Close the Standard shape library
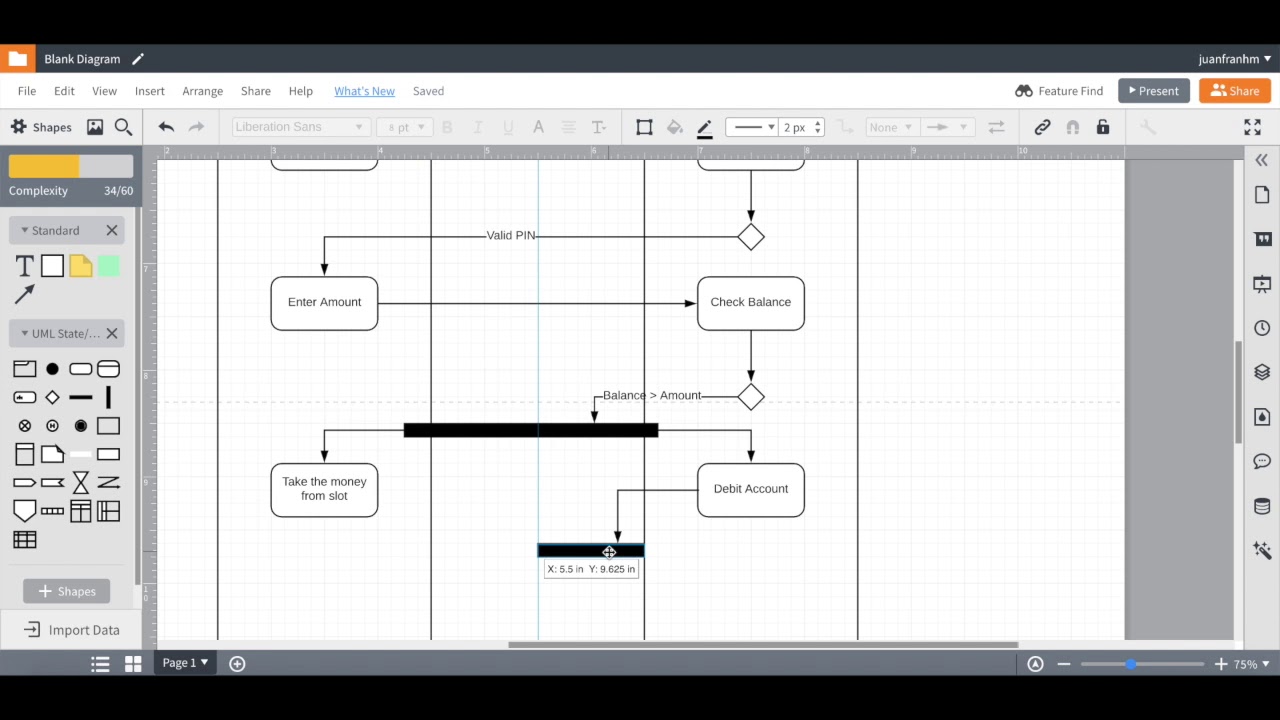Screen dimensions: 1280x720 click(112, 231)
